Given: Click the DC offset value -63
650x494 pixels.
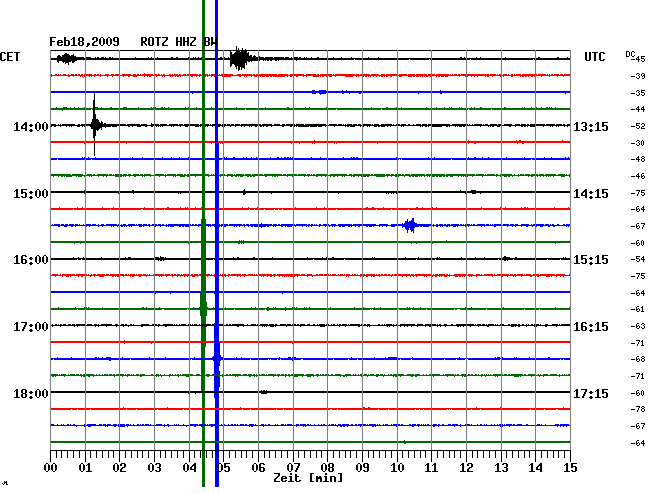Looking at the screenshot, I should coord(638,326).
